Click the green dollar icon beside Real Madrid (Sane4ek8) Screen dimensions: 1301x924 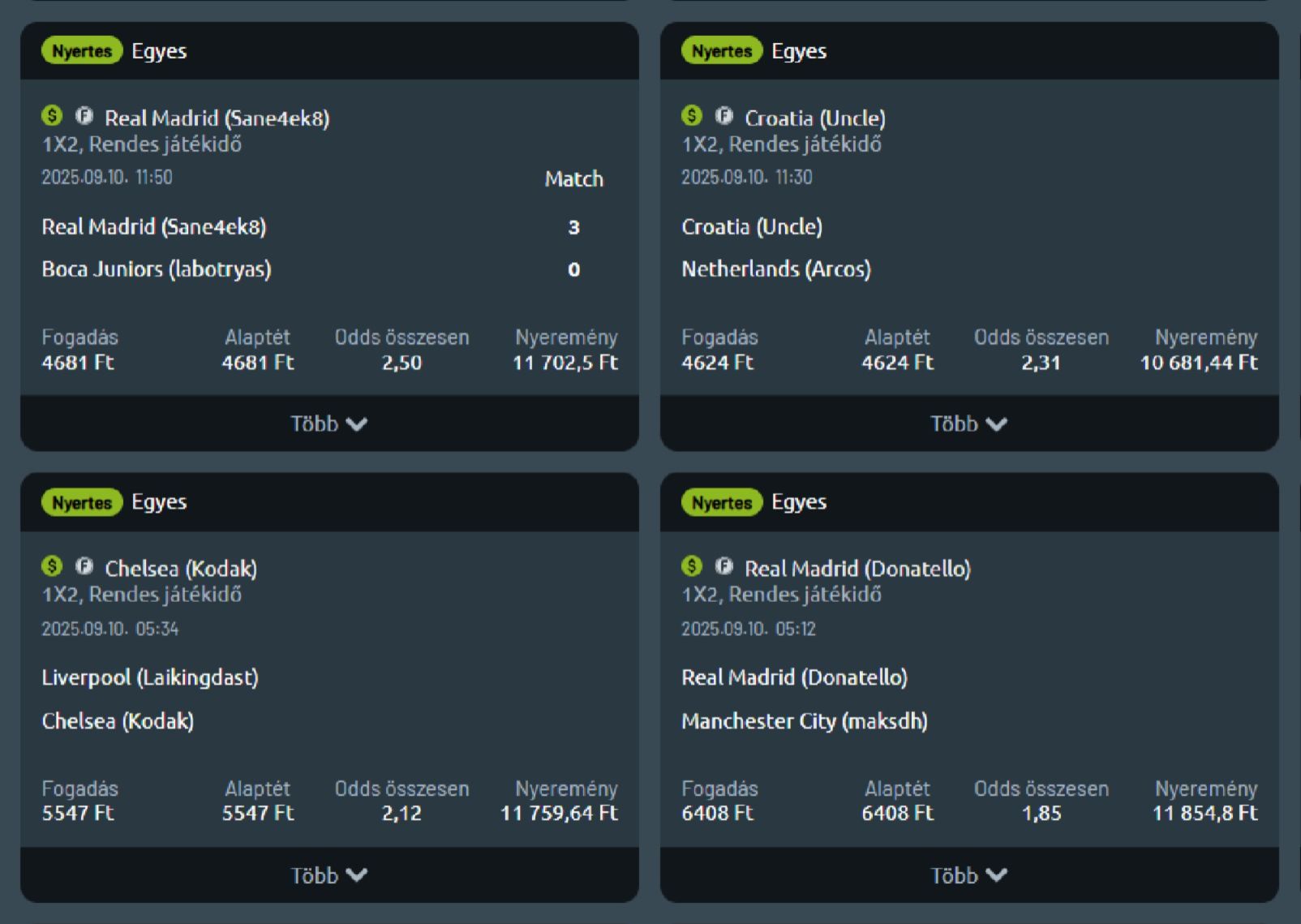52,116
